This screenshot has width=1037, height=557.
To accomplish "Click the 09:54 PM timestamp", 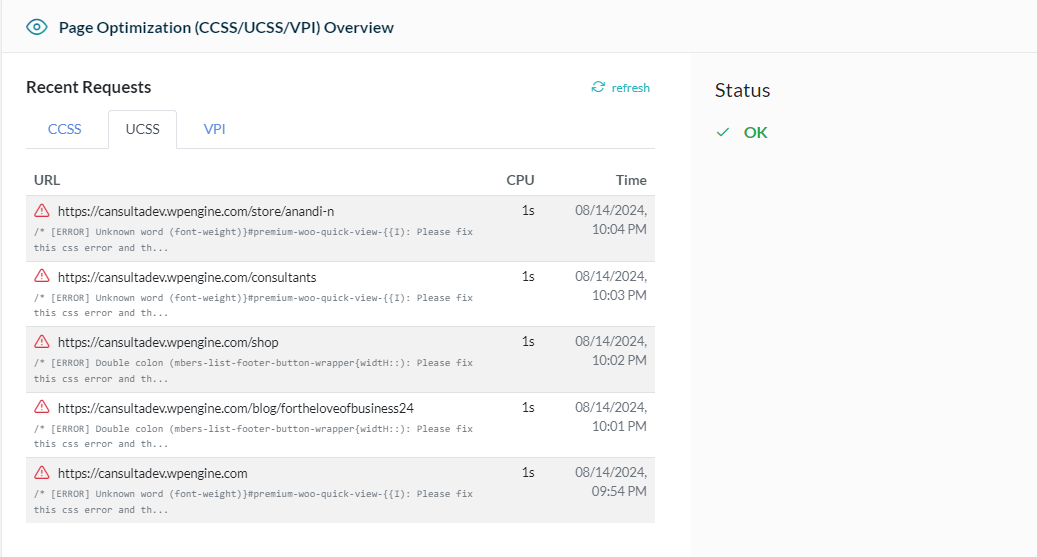I will pos(619,492).
